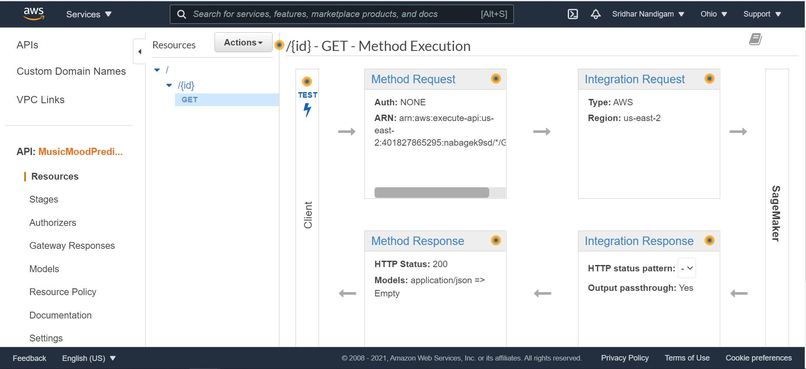Click the Feedback link
806x369 pixels.
[x=29, y=358]
